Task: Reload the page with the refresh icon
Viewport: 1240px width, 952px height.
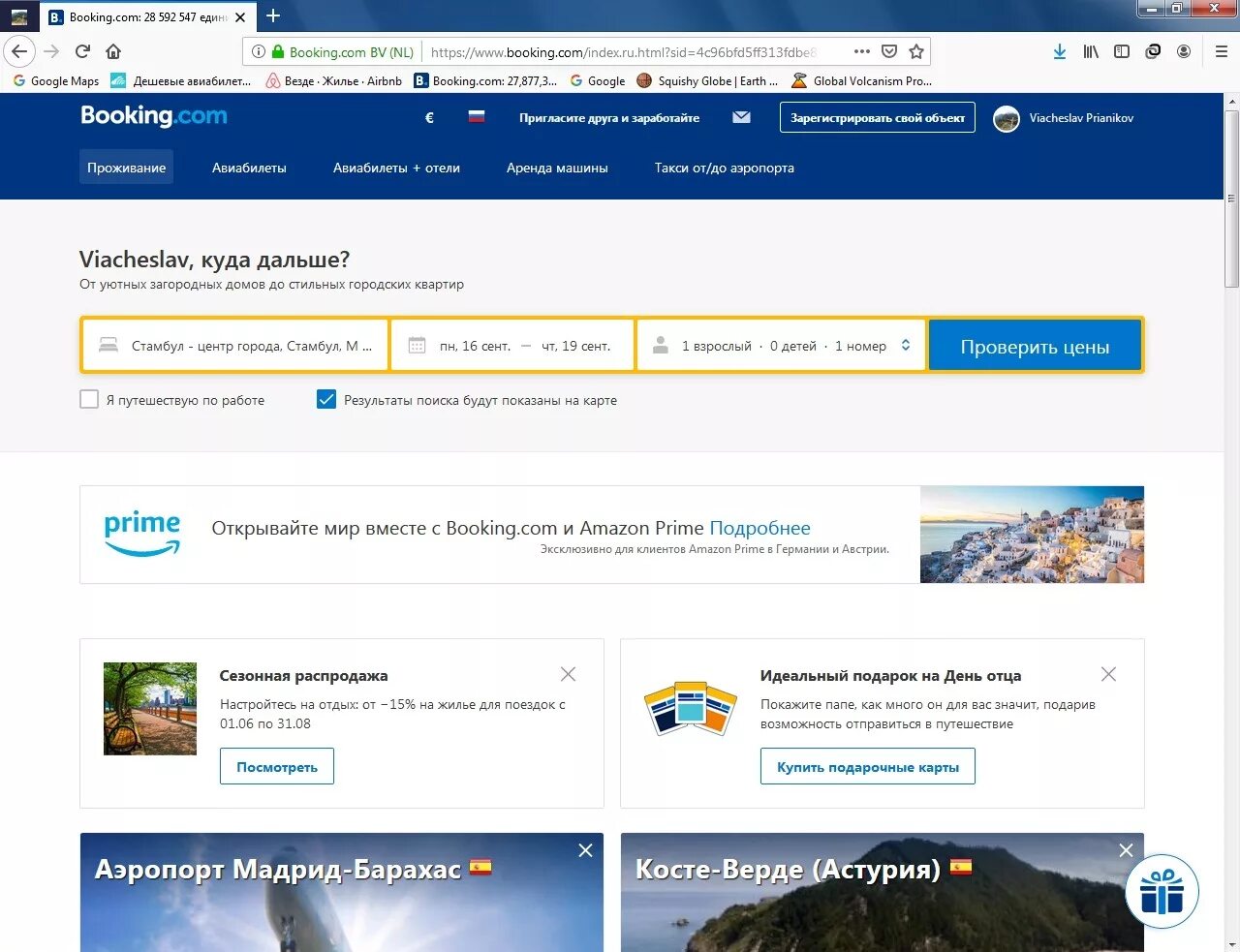Action: pos(83,51)
